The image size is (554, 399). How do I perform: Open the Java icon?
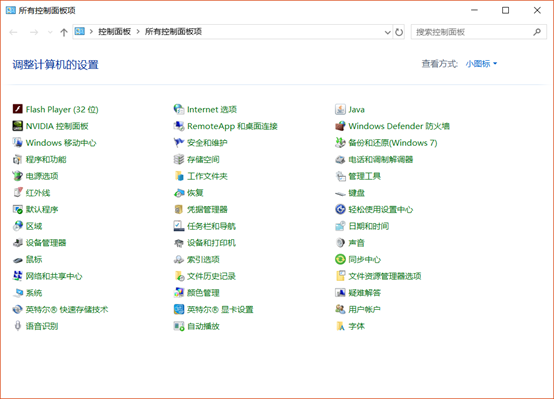(x=340, y=109)
